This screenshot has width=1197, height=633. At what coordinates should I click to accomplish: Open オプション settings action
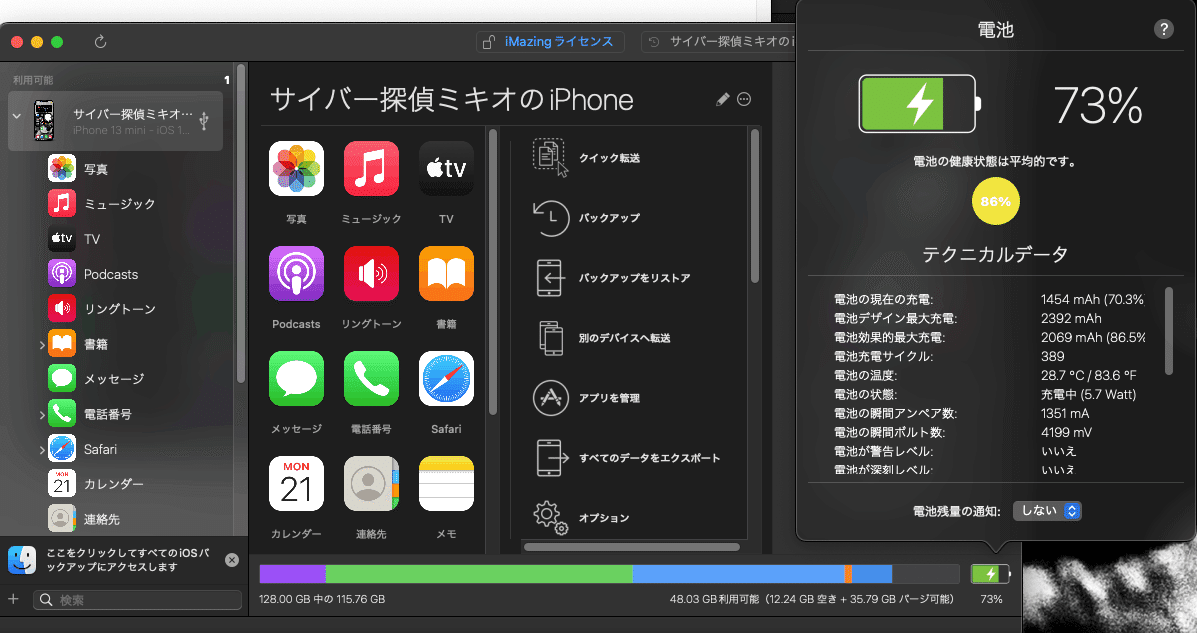(582, 517)
